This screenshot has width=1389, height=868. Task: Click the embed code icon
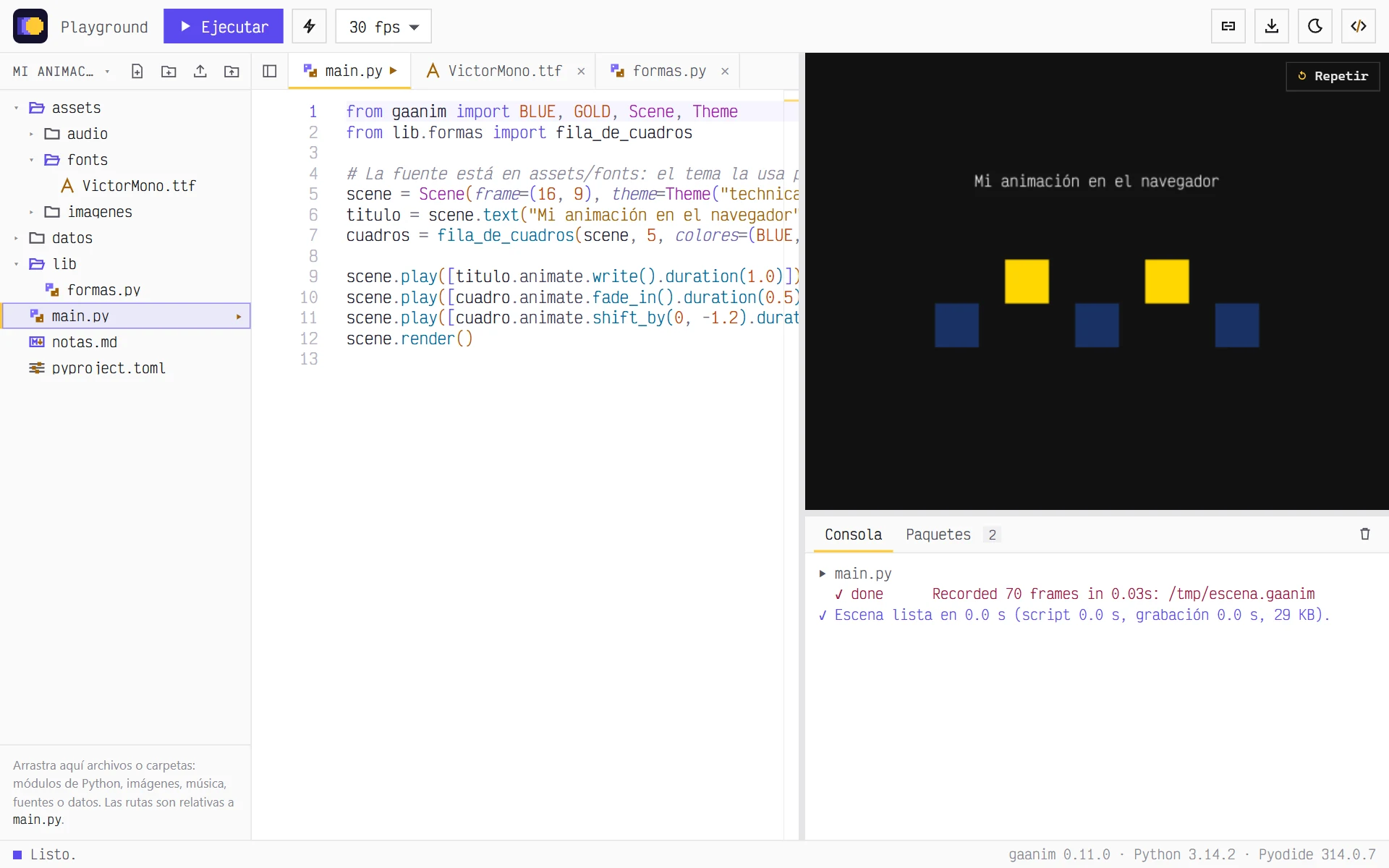(x=1359, y=27)
